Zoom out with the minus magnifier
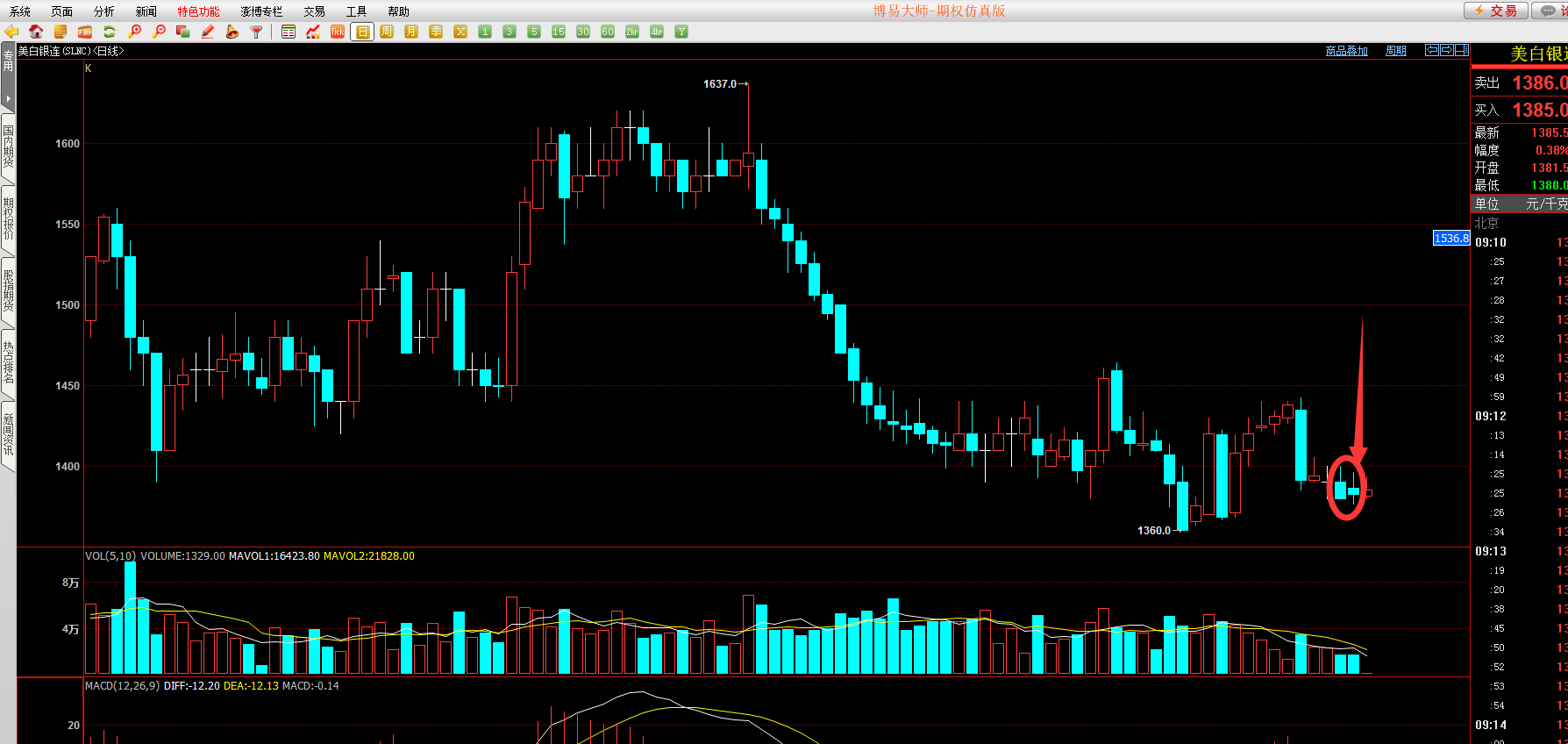This screenshot has width=1568, height=744. (x=159, y=32)
